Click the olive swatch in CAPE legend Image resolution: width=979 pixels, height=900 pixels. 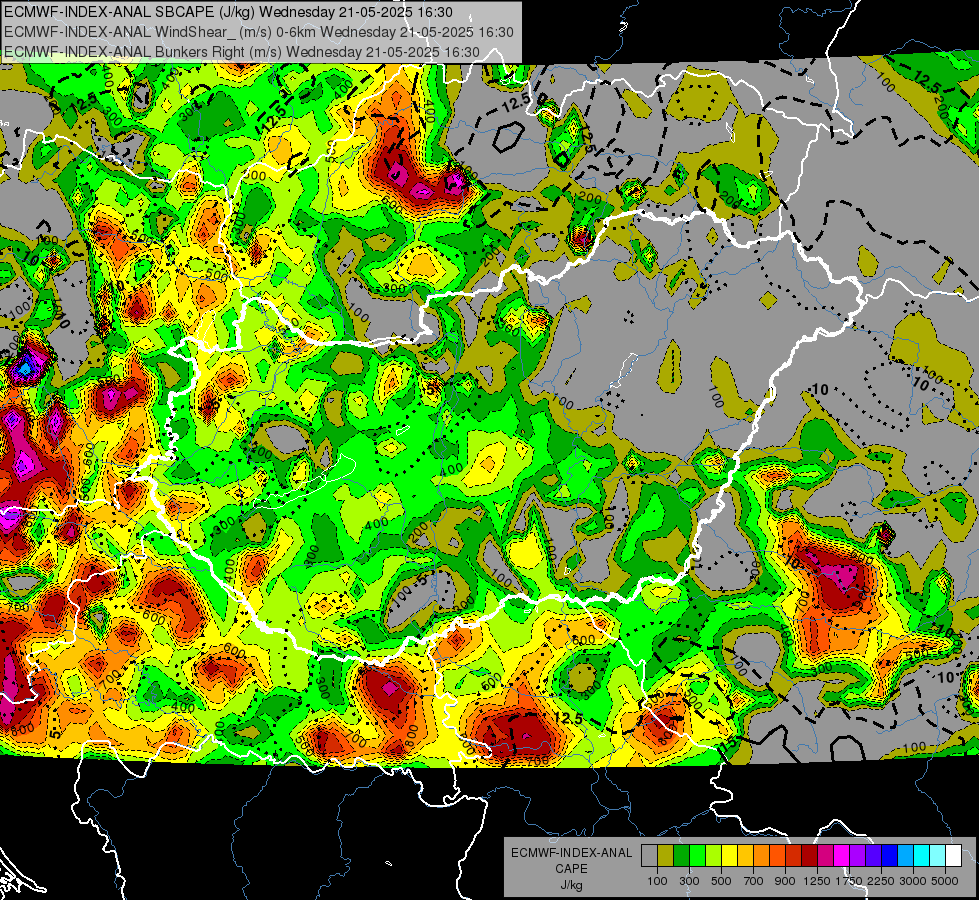(x=666, y=856)
